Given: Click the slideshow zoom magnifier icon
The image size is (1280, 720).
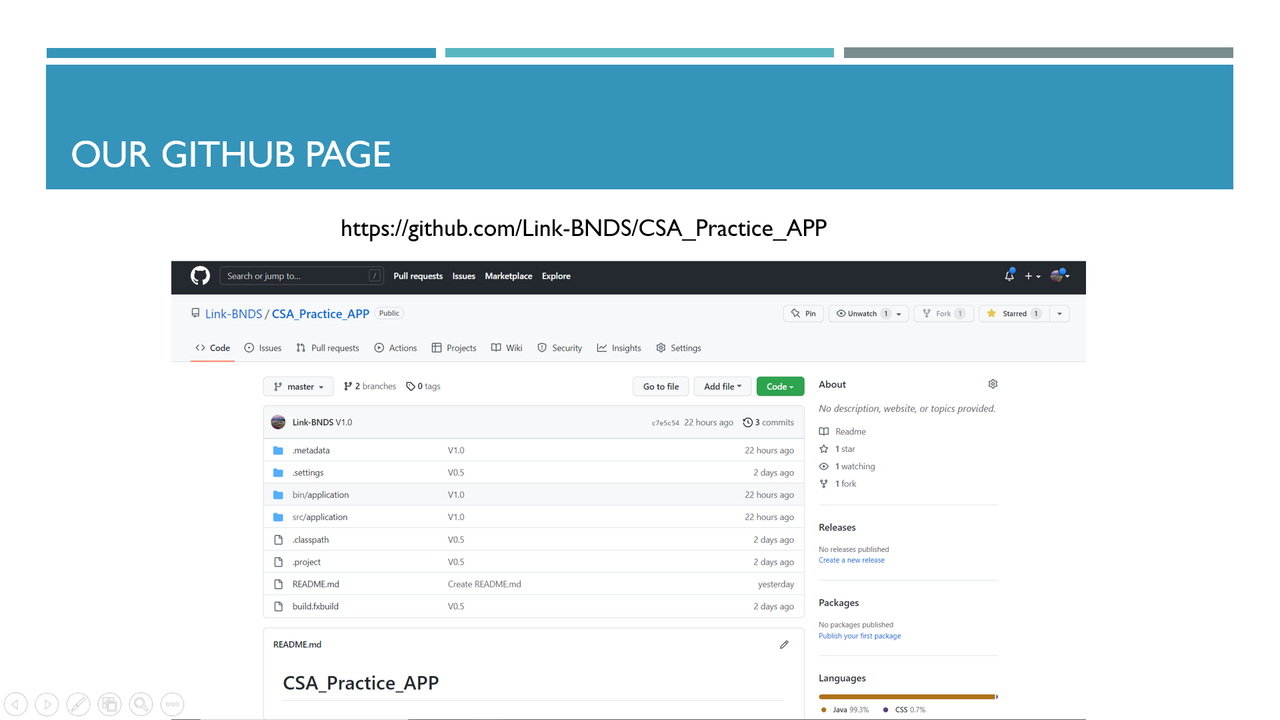Looking at the screenshot, I should coord(141,704).
